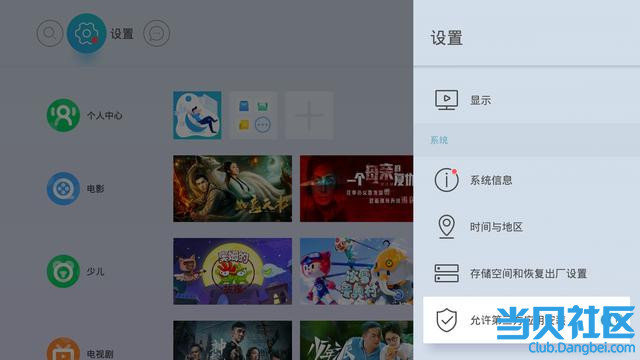The height and width of the screenshot is (360, 640).
Task: Open the green-titled TV drama thumbnail
Action: (356, 340)
